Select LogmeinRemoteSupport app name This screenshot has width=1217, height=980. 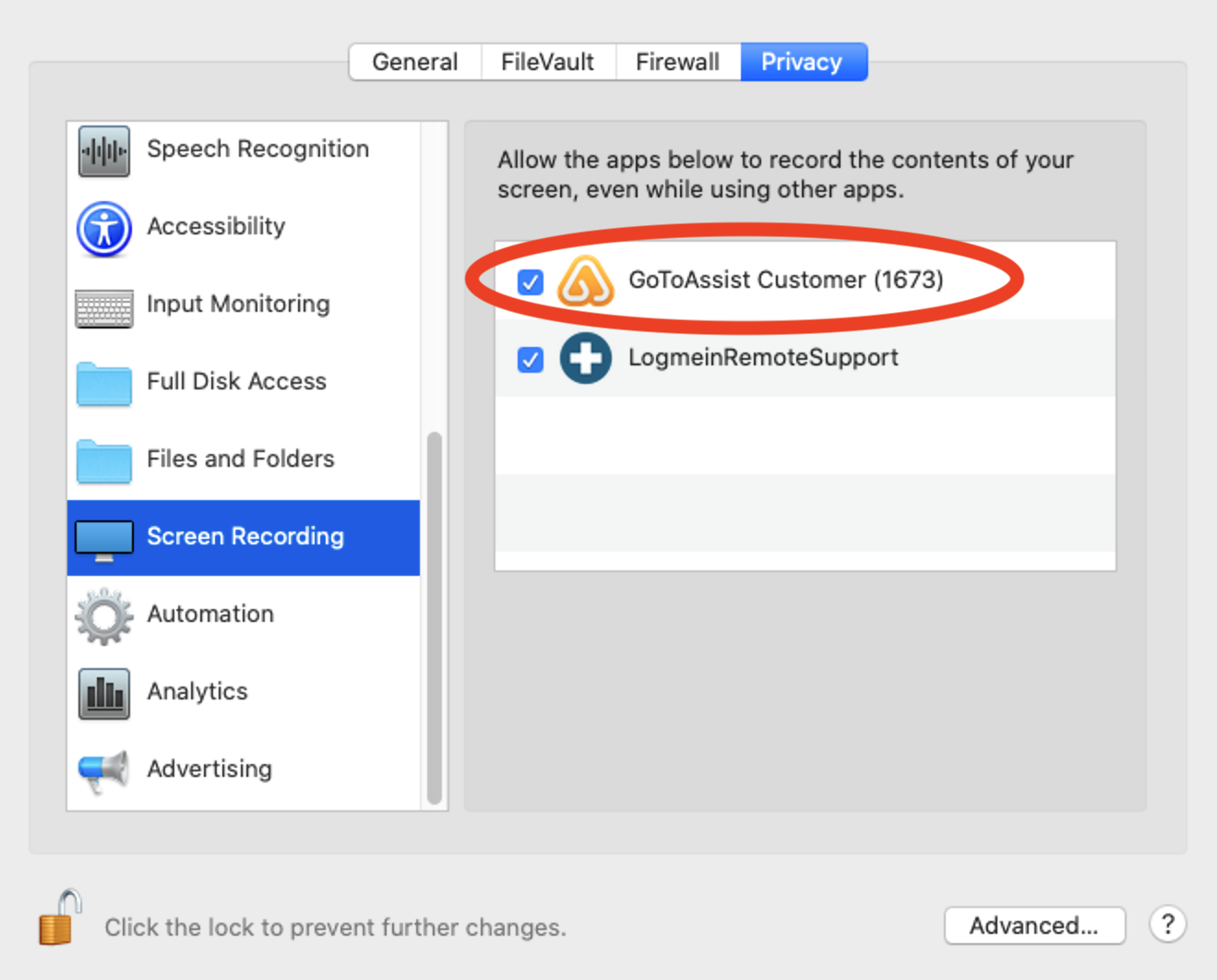coord(763,357)
